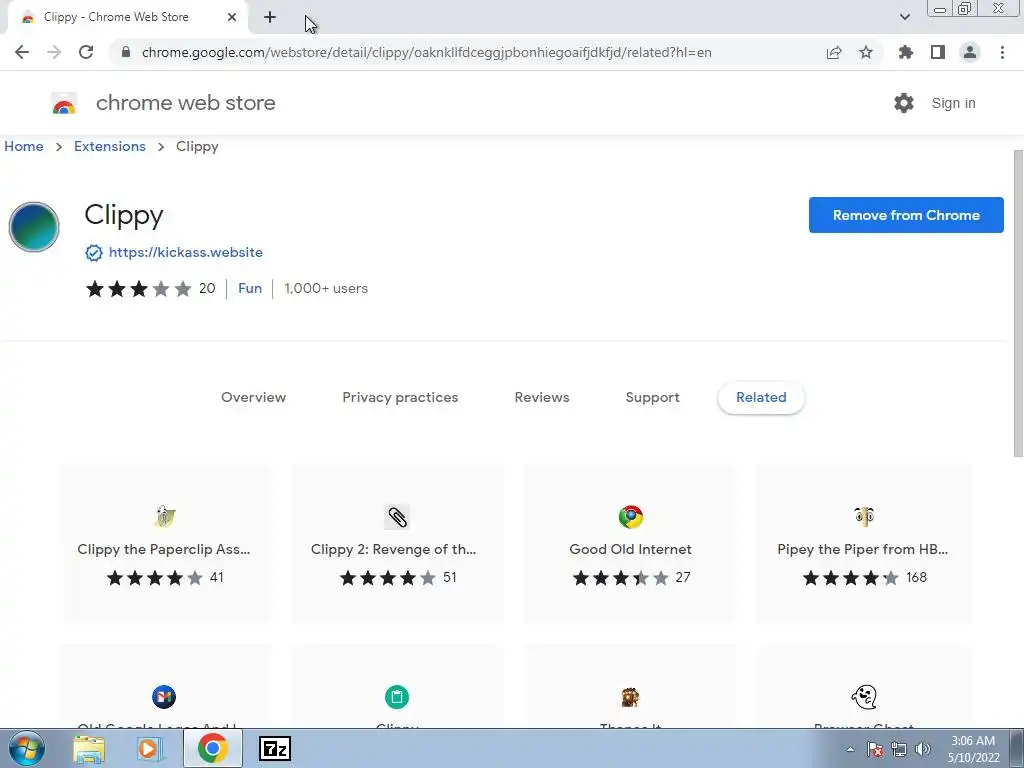Click the Old Google Logos extension icon
The width and height of the screenshot is (1024, 768).
pyautogui.click(x=164, y=697)
